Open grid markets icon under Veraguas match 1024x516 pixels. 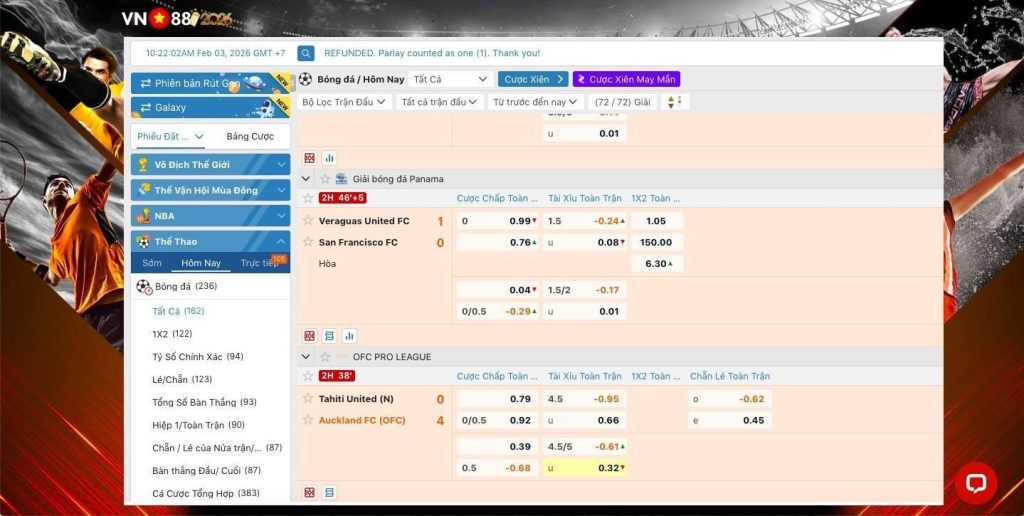310,336
